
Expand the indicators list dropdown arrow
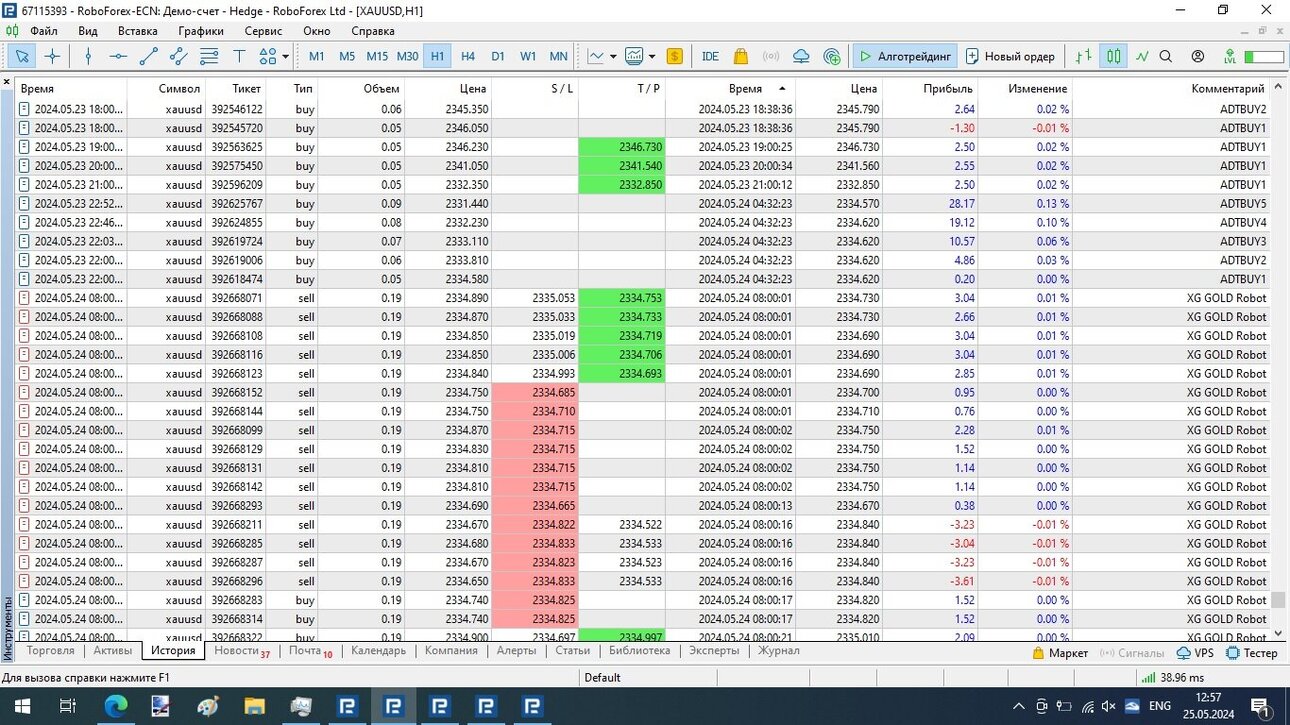(x=612, y=56)
